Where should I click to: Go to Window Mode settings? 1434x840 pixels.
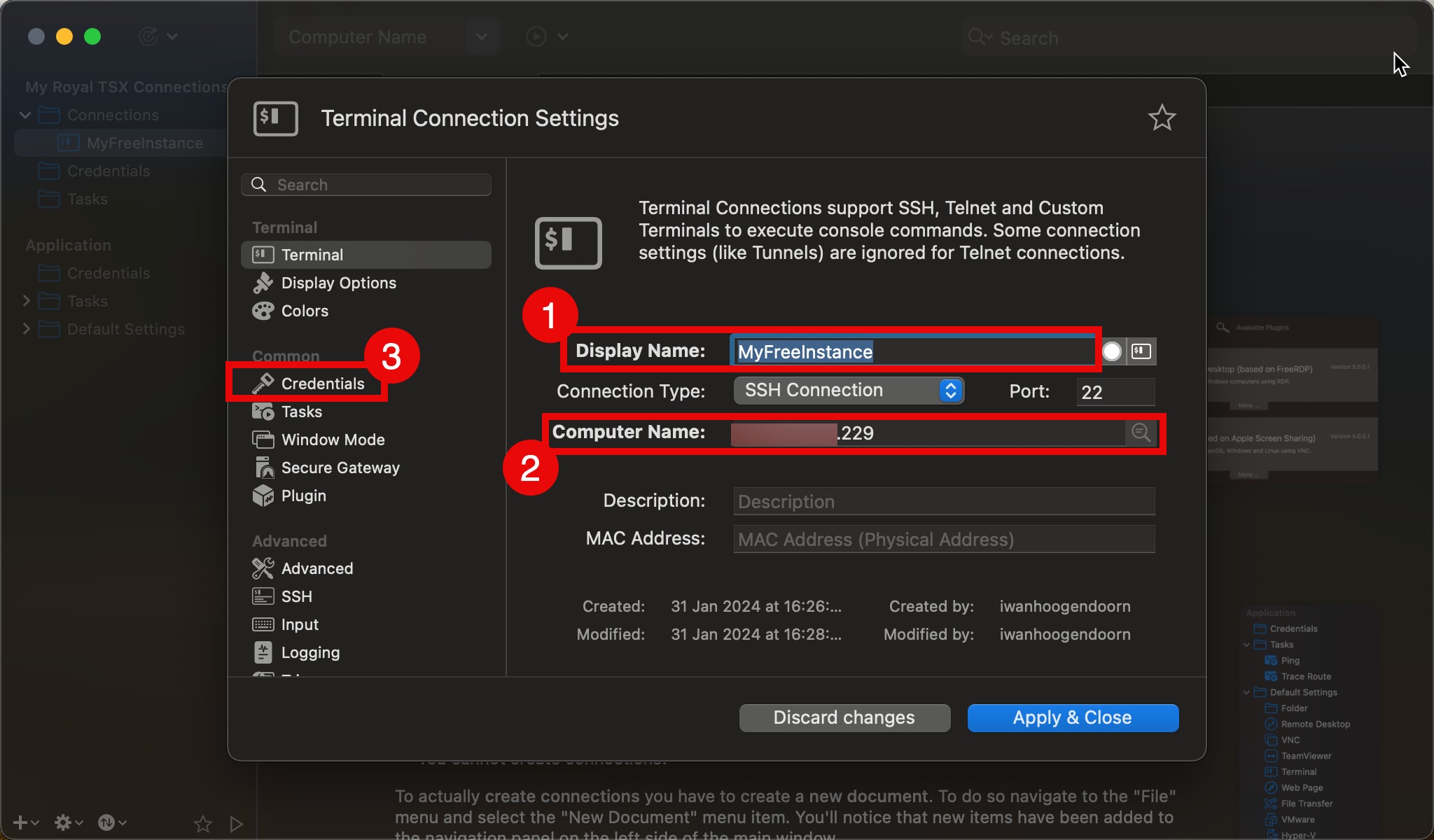tap(333, 440)
